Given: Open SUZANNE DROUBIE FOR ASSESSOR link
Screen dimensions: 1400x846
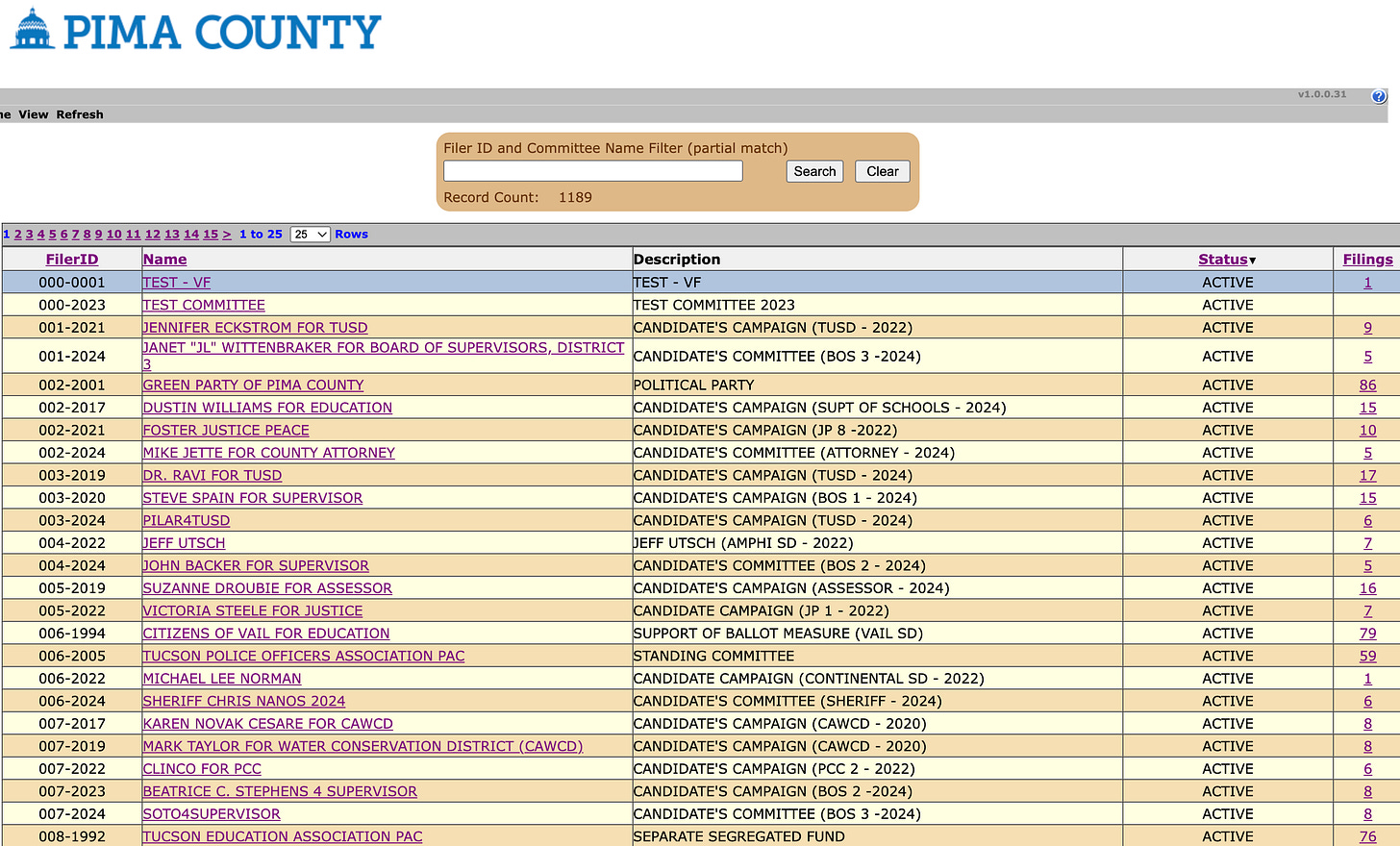Looking at the screenshot, I should pyautogui.click(x=267, y=588).
